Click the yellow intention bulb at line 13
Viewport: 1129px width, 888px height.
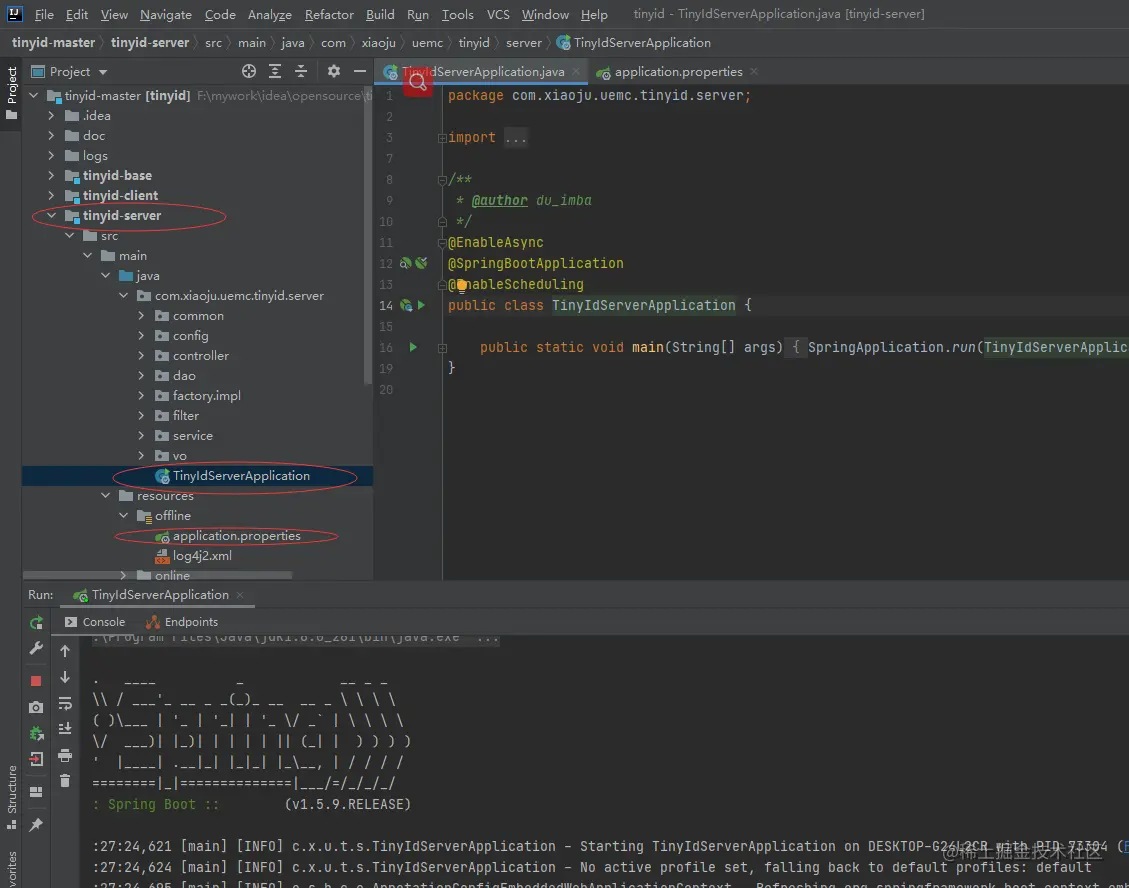pos(462,285)
